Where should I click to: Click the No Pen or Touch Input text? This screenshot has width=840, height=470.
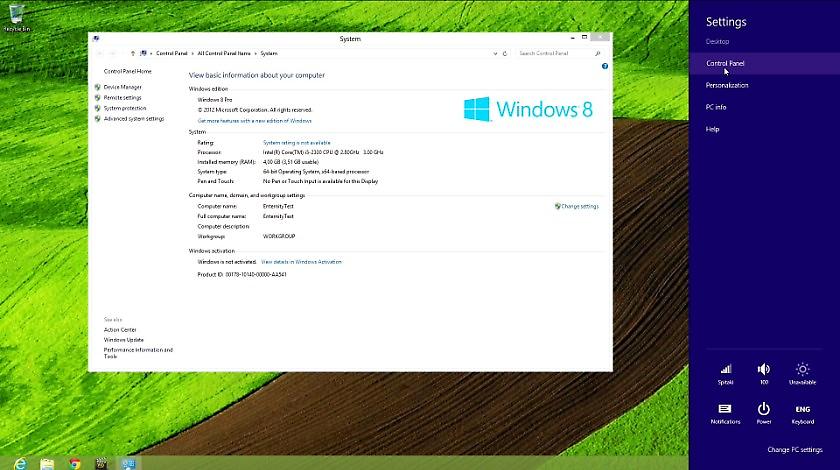pyautogui.click(x=320, y=181)
